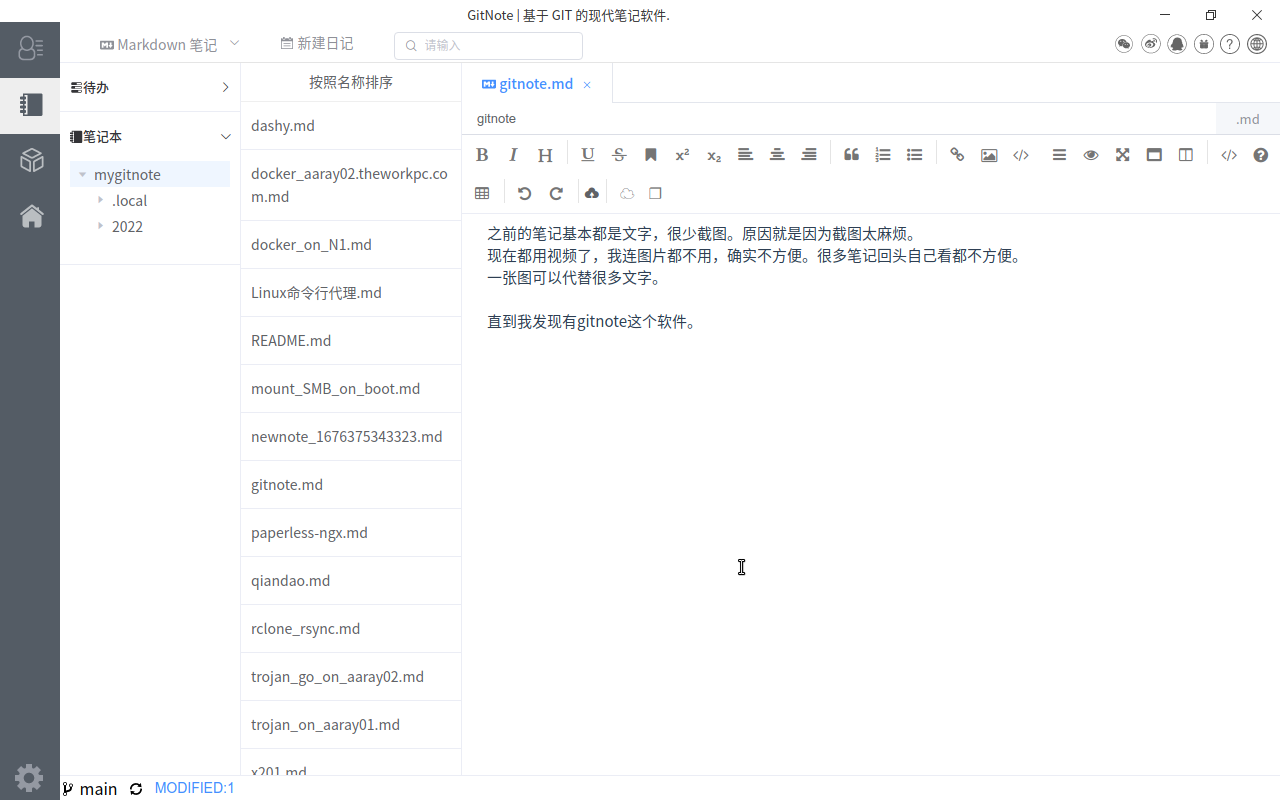1280x800 pixels.
Task: Insert a horizontal rule line
Action: click(1059, 155)
